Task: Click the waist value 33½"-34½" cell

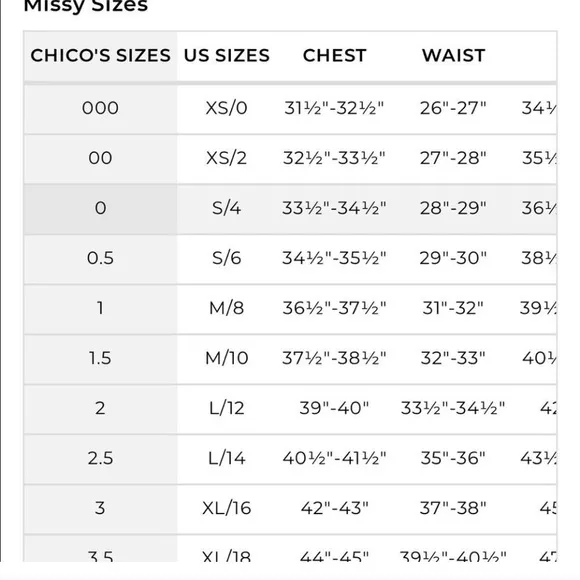Action: point(453,409)
